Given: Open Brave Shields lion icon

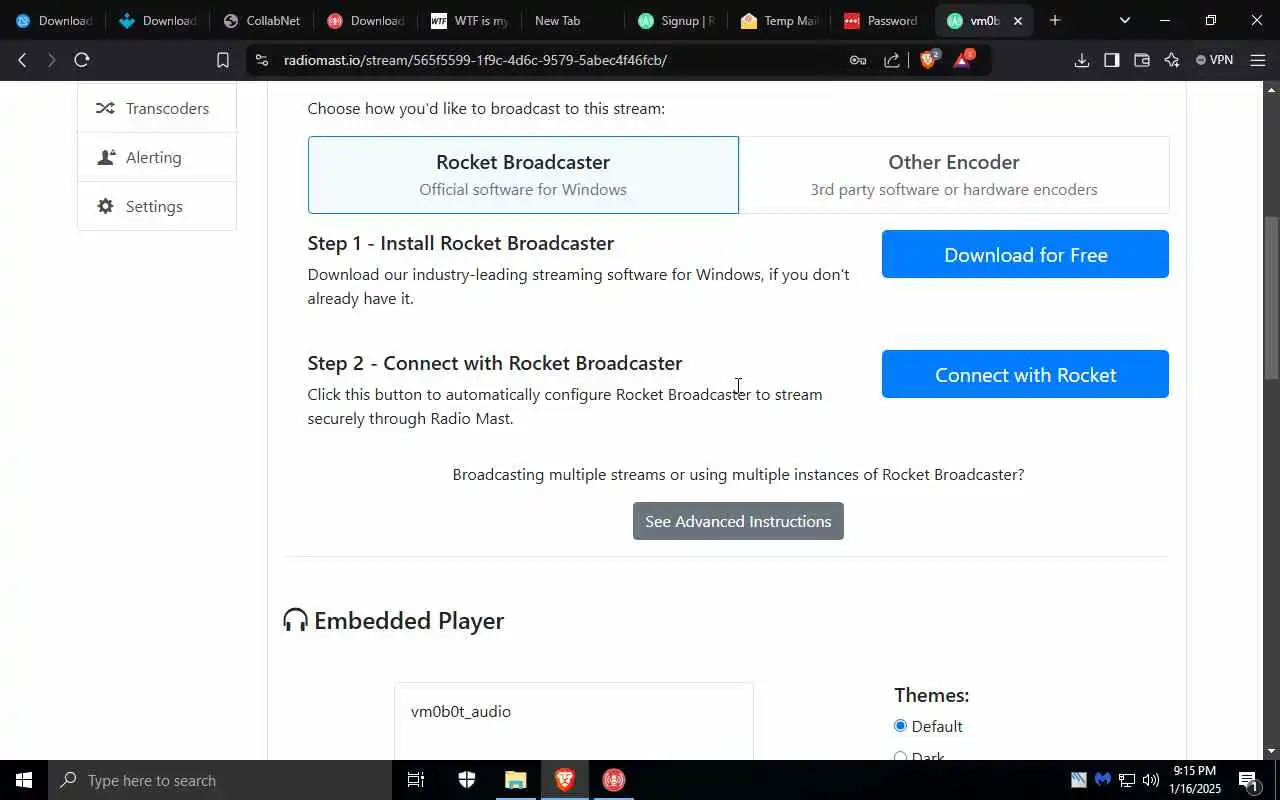Looking at the screenshot, I should (x=928, y=60).
